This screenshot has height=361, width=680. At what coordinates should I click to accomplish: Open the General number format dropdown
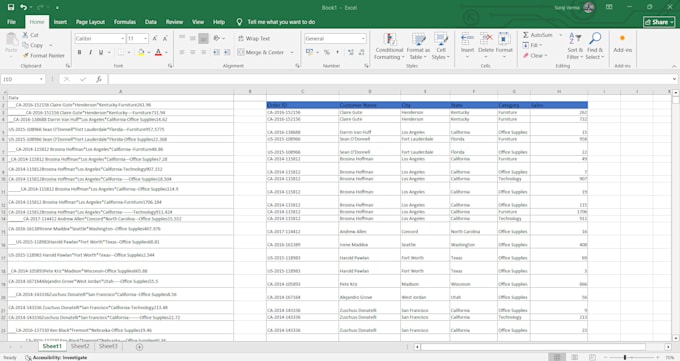click(x=363, y=39)
